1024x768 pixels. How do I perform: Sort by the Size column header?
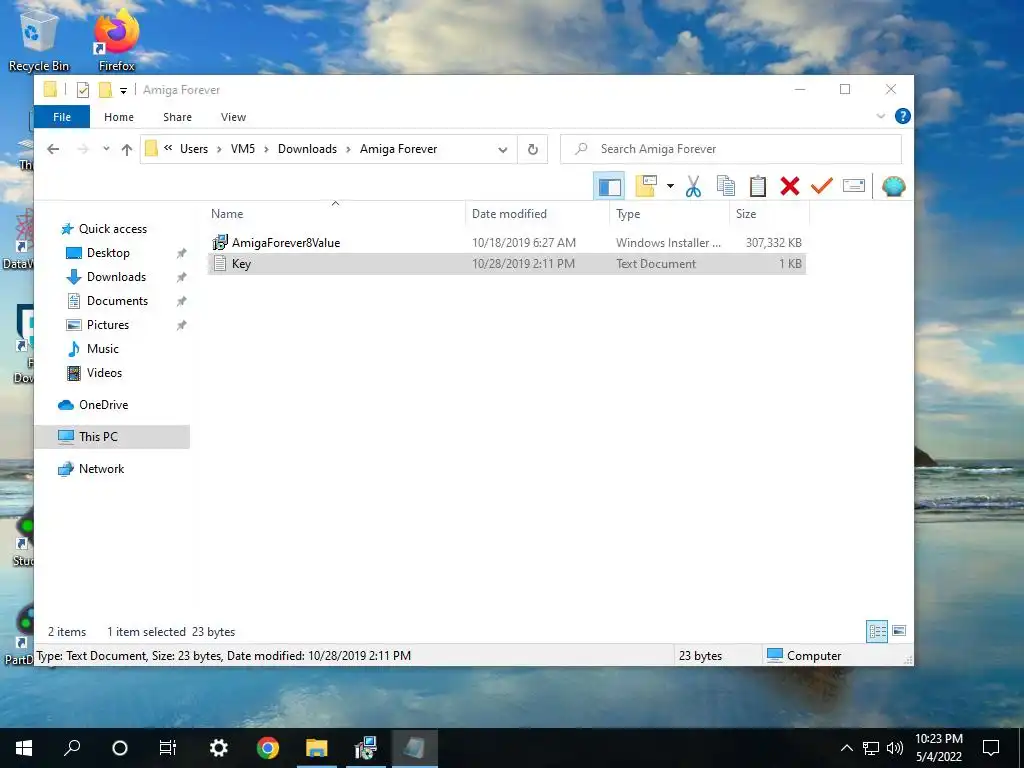(769, 214)
